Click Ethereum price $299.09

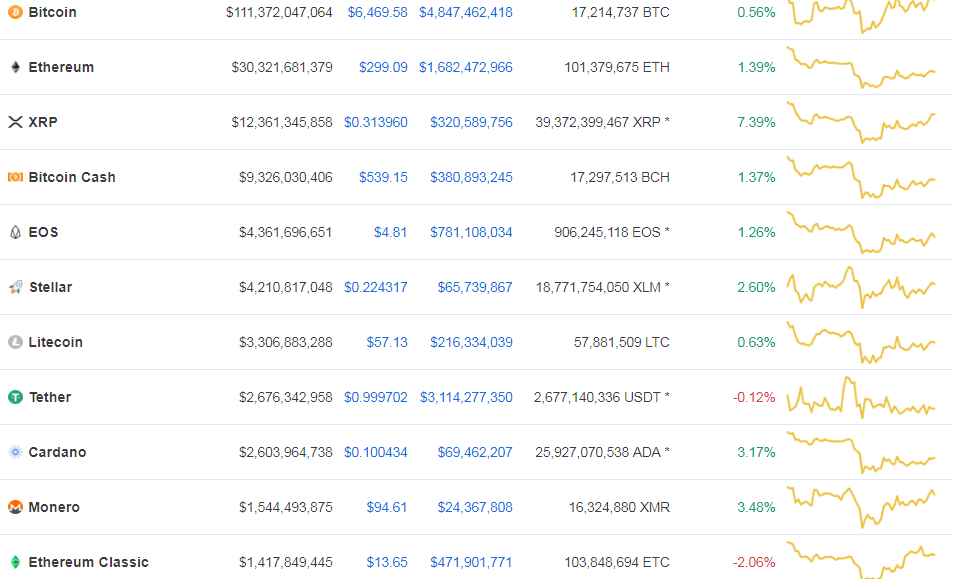point(383,67)
